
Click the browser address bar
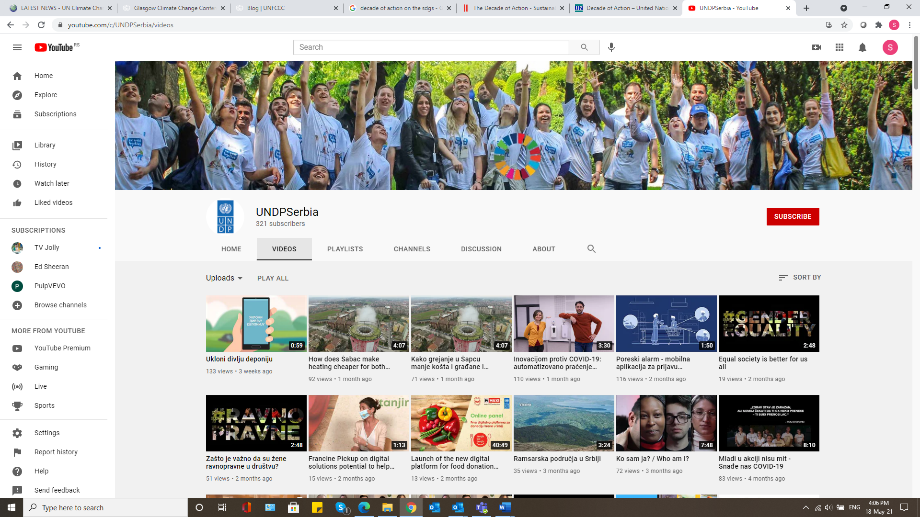(x=440, y=25)
